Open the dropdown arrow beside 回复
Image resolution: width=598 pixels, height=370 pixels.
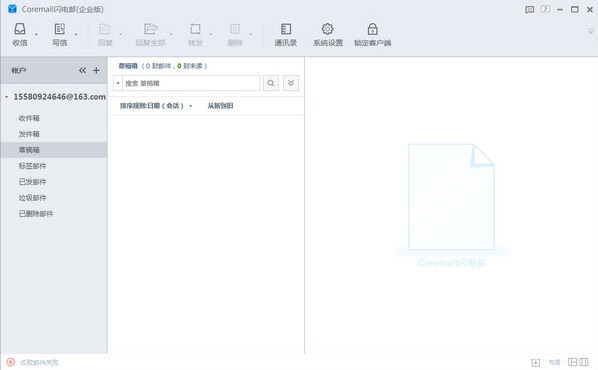pos(121,35)
